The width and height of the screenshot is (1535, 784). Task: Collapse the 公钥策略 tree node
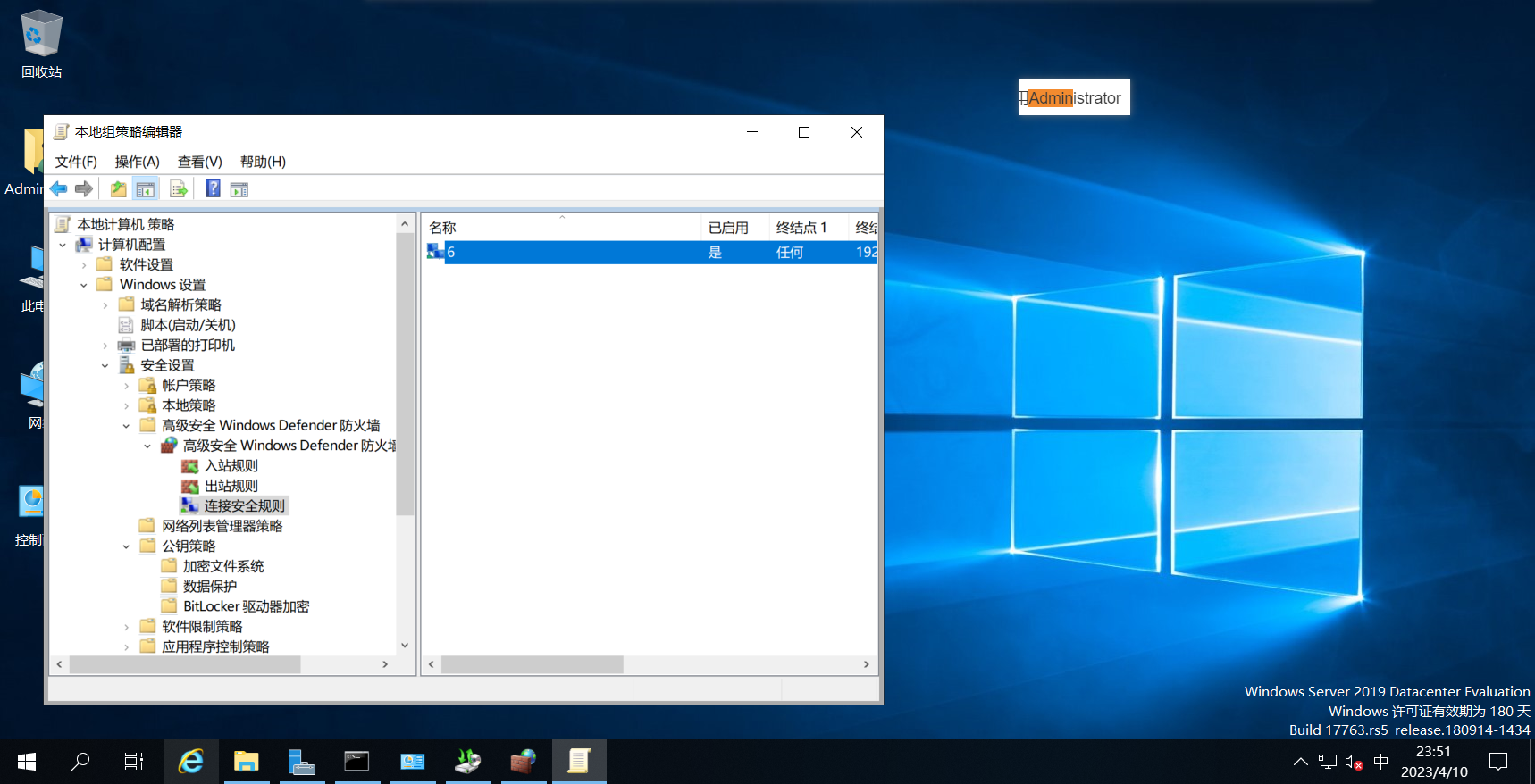(x=126, y=546)
